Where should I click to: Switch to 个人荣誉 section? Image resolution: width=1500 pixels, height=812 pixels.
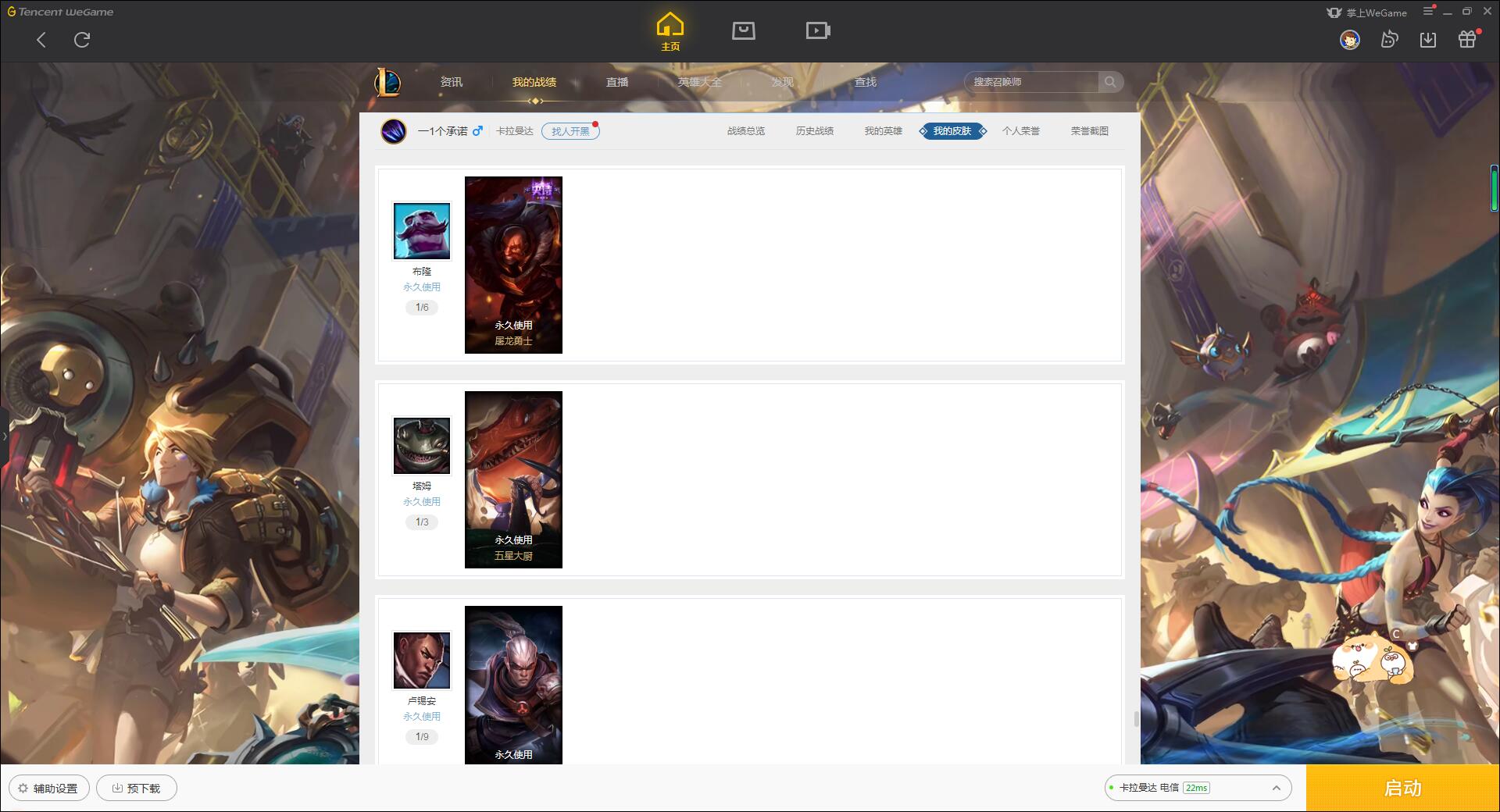click(x=1021, y=131)
